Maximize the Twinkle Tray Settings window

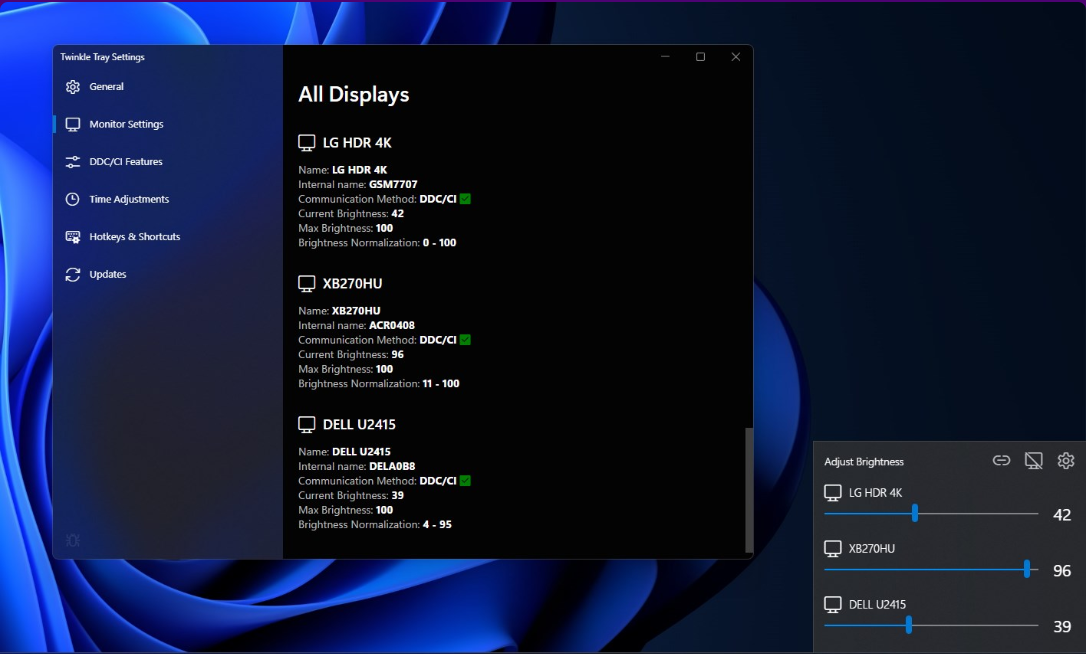tap(700, 57)
